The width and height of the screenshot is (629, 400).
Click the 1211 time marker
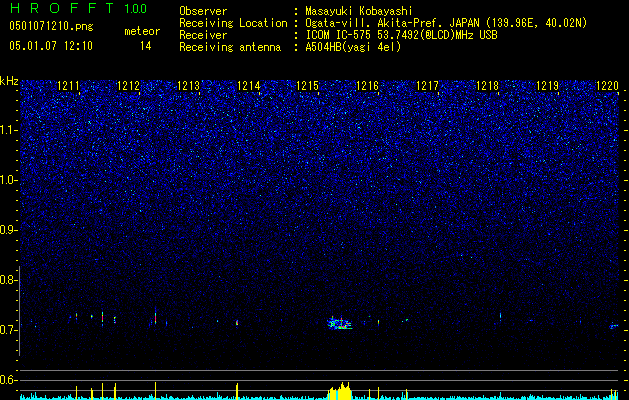(x=69, y=85)
